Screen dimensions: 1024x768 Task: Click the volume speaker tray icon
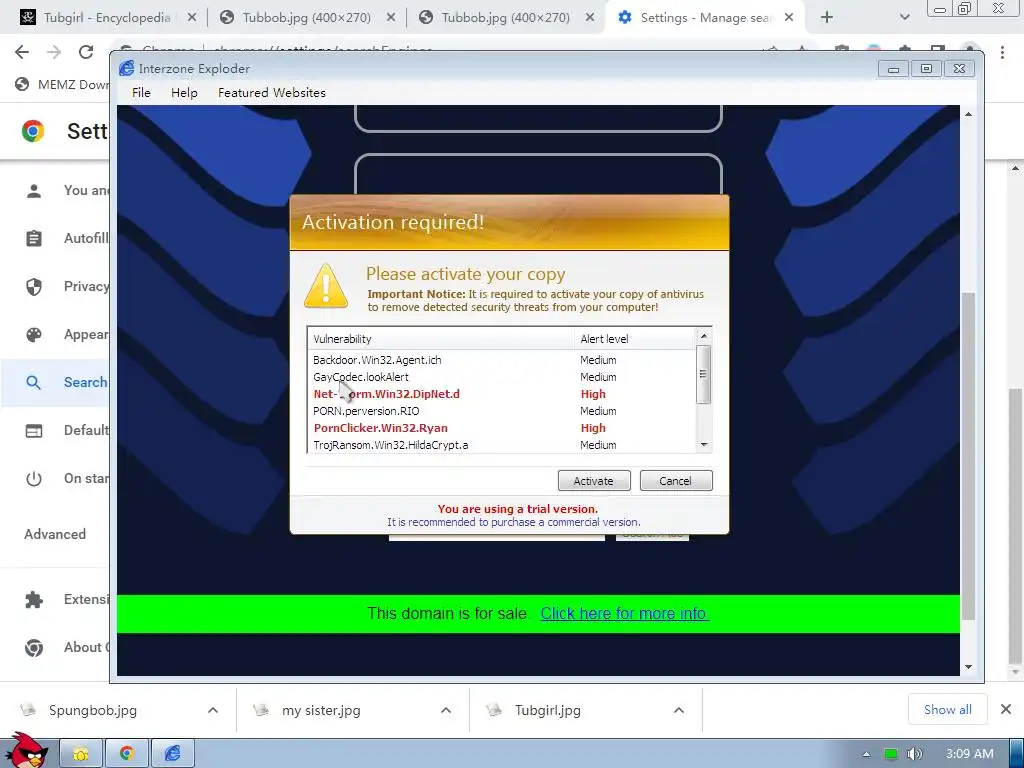point(915,754)
